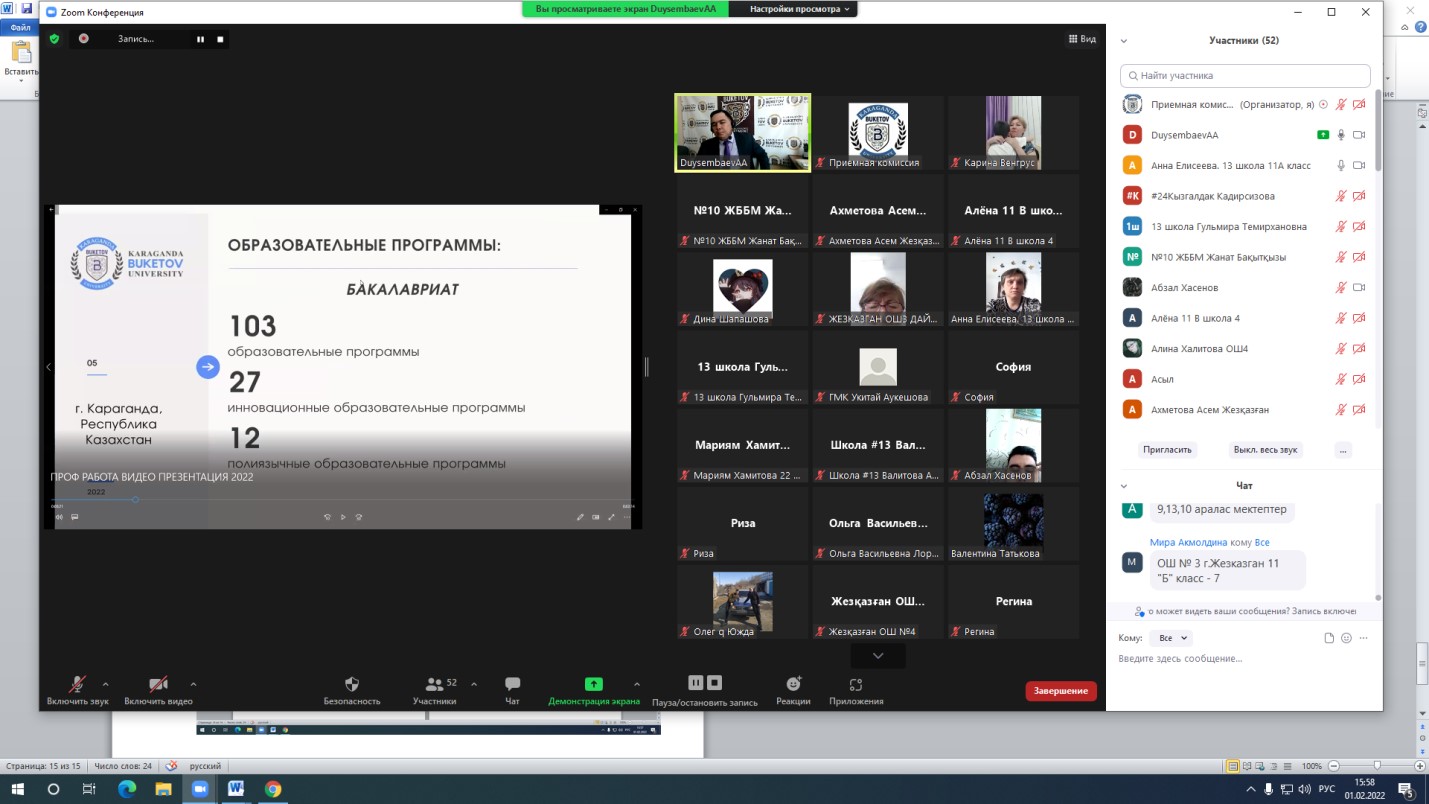The height and width of the screenshot is (804, 1429).
Task: Unmute microphone with Включить звук
Action: (x=77, y=685)
